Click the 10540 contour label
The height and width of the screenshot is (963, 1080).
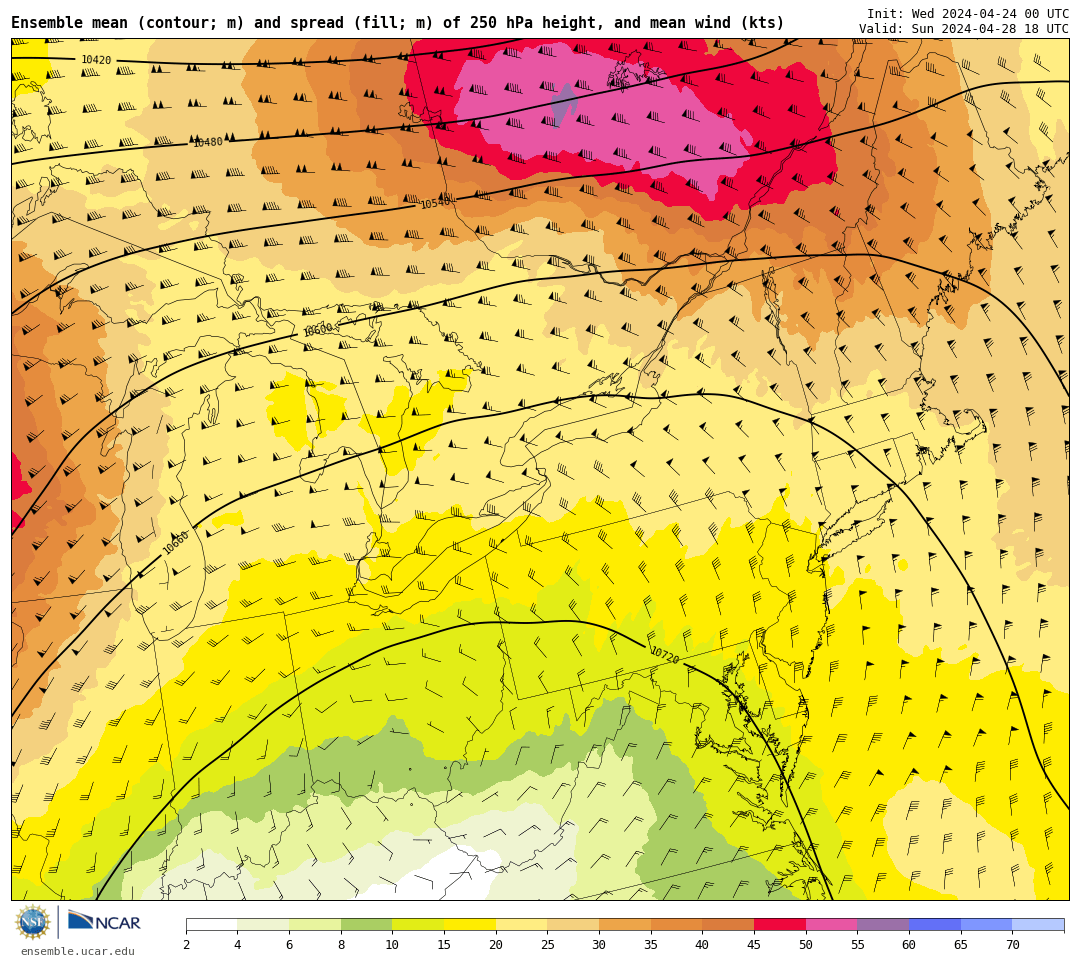[435, 203]
